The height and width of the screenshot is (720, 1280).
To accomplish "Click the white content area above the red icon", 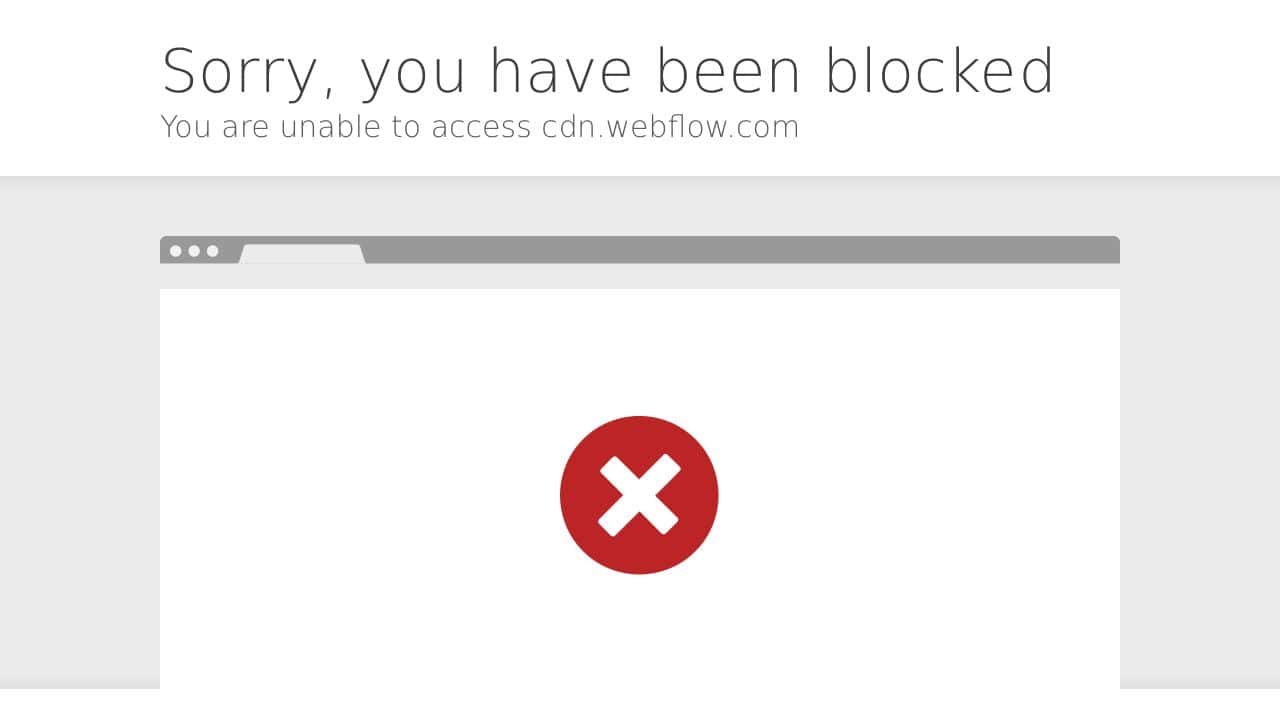I will tap(639, 352).
